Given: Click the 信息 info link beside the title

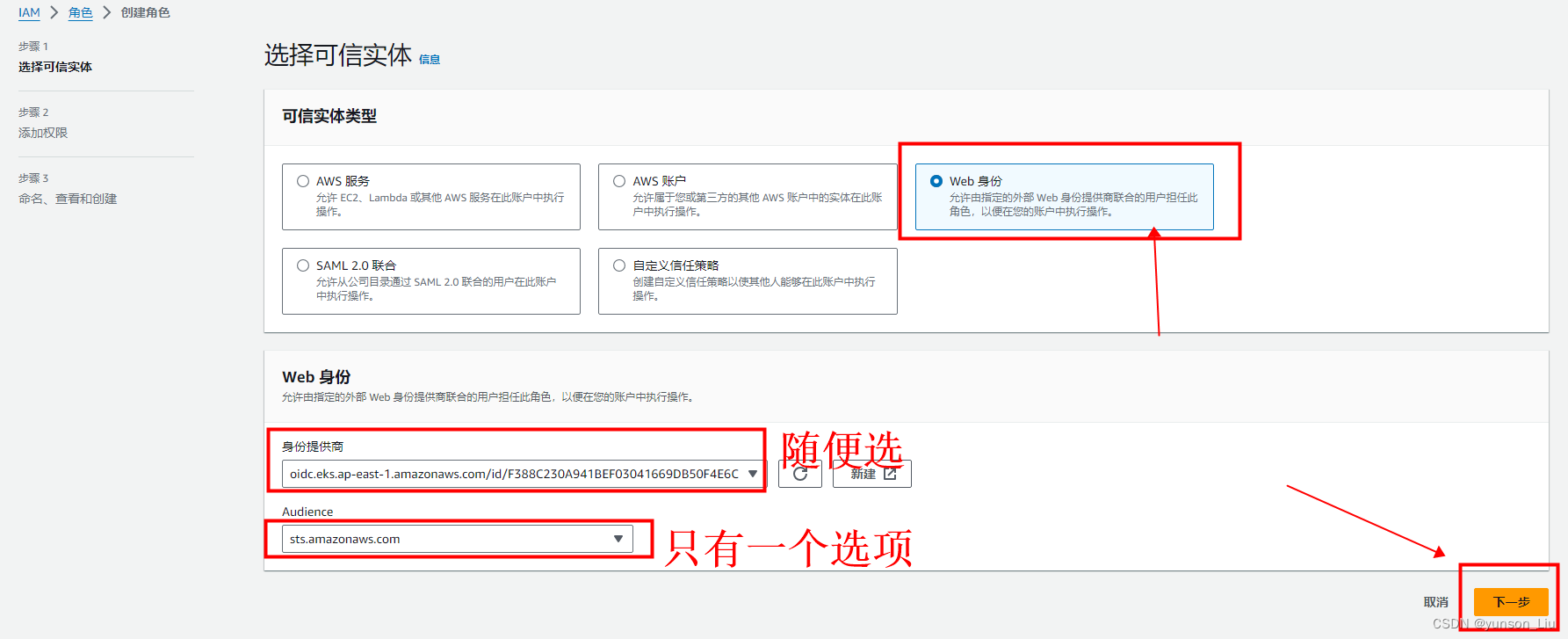Looking at the screenshot, I should [x=430, y=60].
